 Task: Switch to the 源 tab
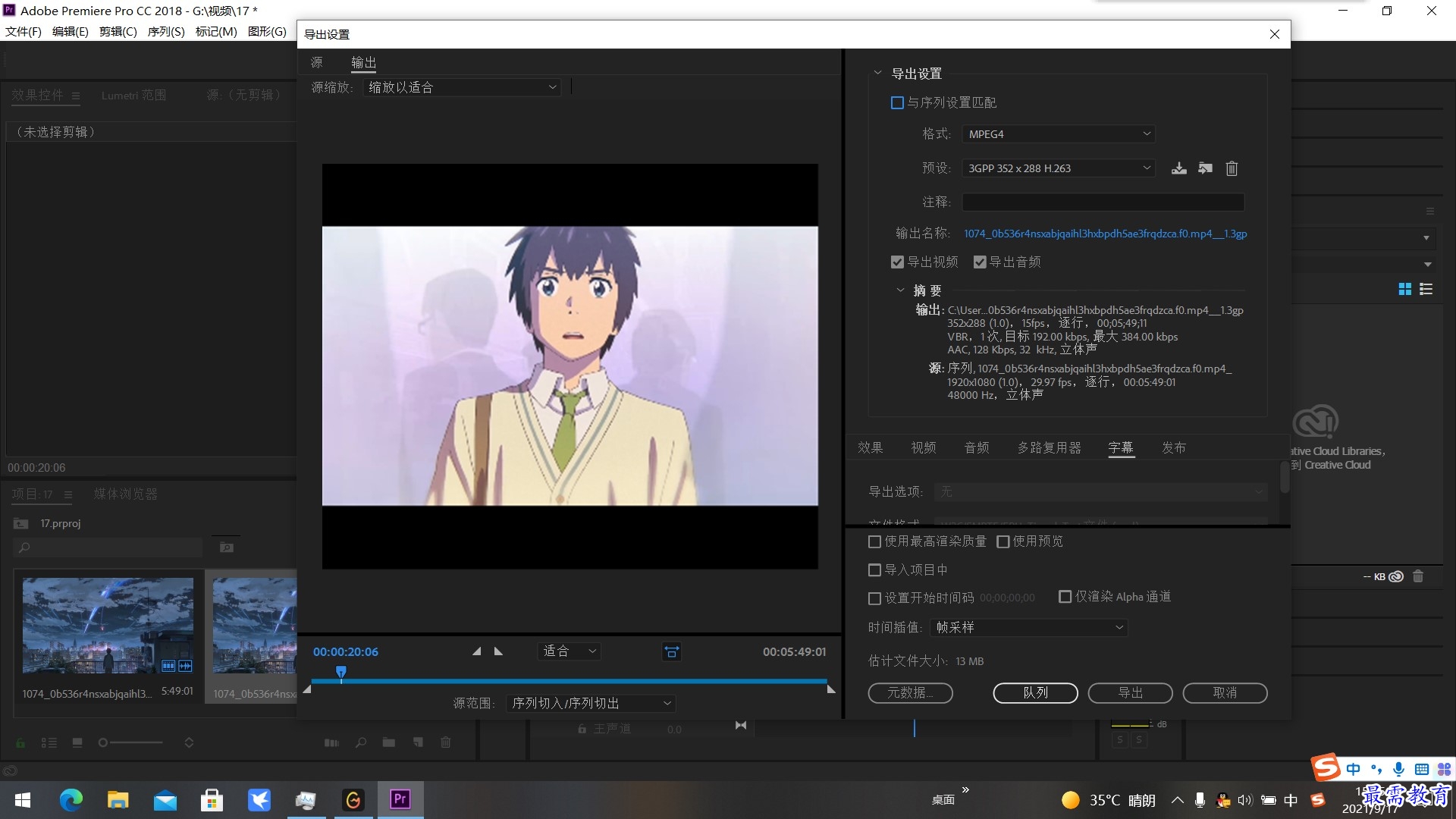point(316,62)
